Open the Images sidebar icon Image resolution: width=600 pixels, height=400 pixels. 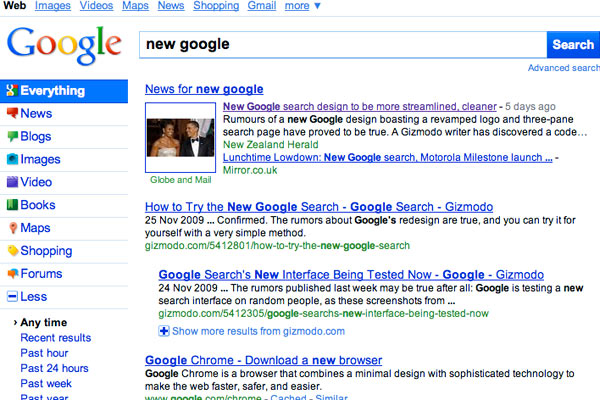12,160
